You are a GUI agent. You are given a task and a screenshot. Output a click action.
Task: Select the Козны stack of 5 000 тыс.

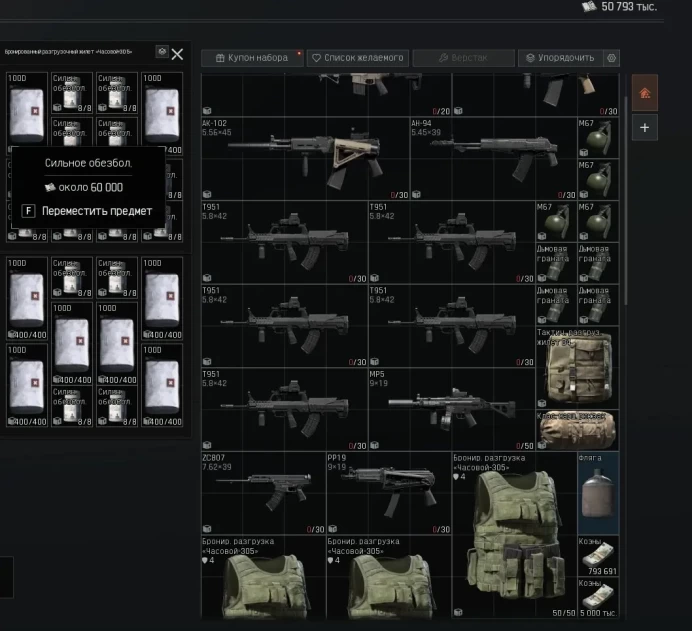coord(598,597)
